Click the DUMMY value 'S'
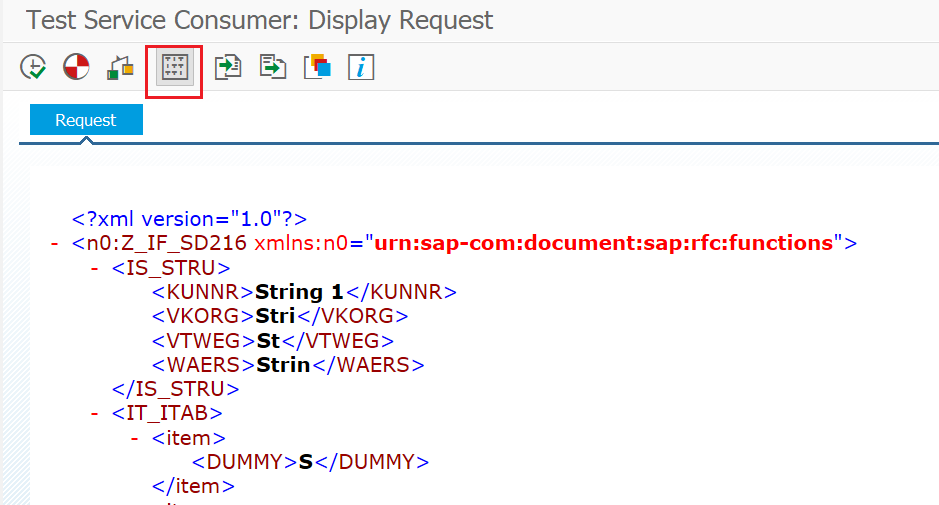Viewport: 939px width, 505px height. [x=305, y=462]
